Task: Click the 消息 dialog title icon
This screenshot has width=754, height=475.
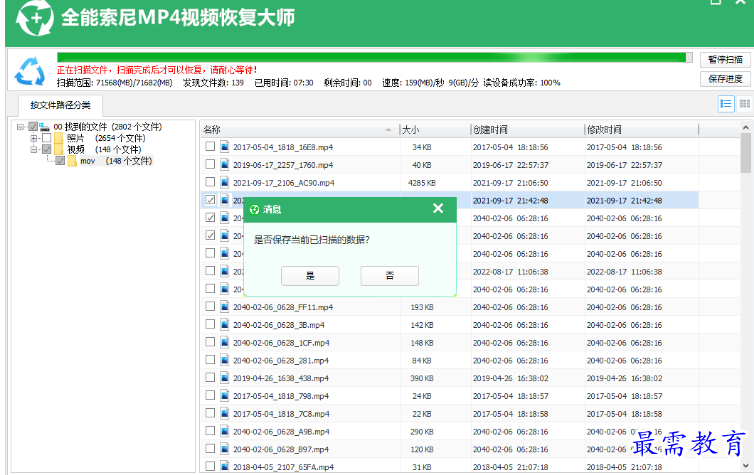Action: [255, 209]
